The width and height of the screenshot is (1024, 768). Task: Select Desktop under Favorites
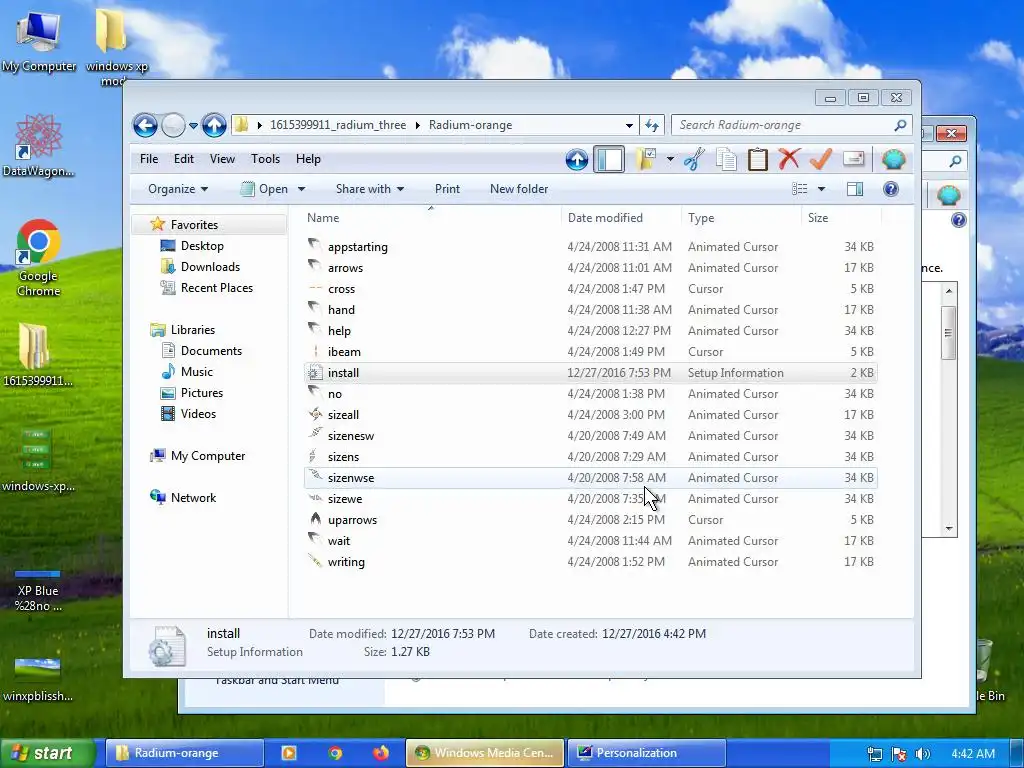tap(202, 246)
